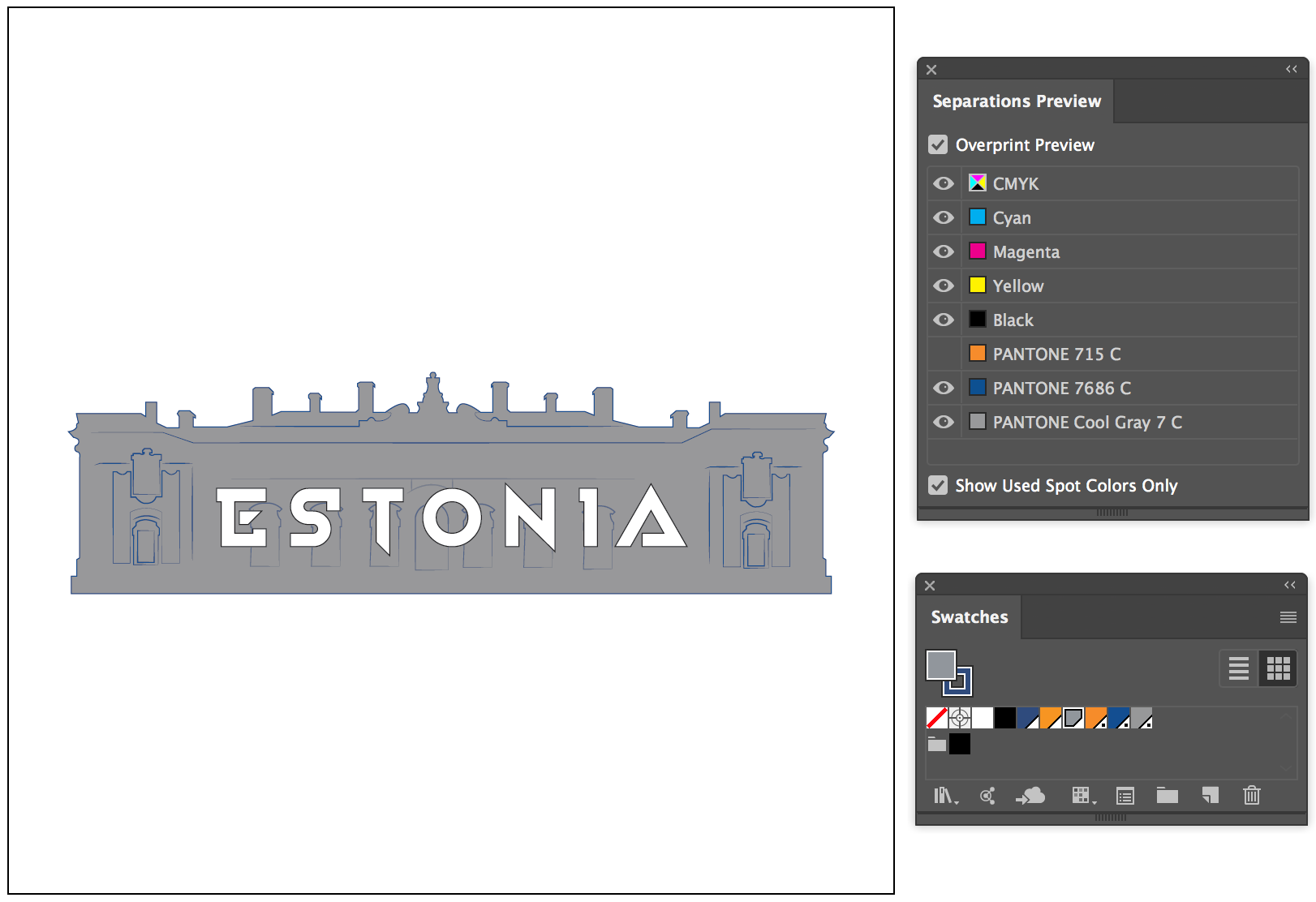Select the PANTONE Cool Gray 7 C label
The height and width of the screenshot is (902, 1316).
pos(1087,423)
